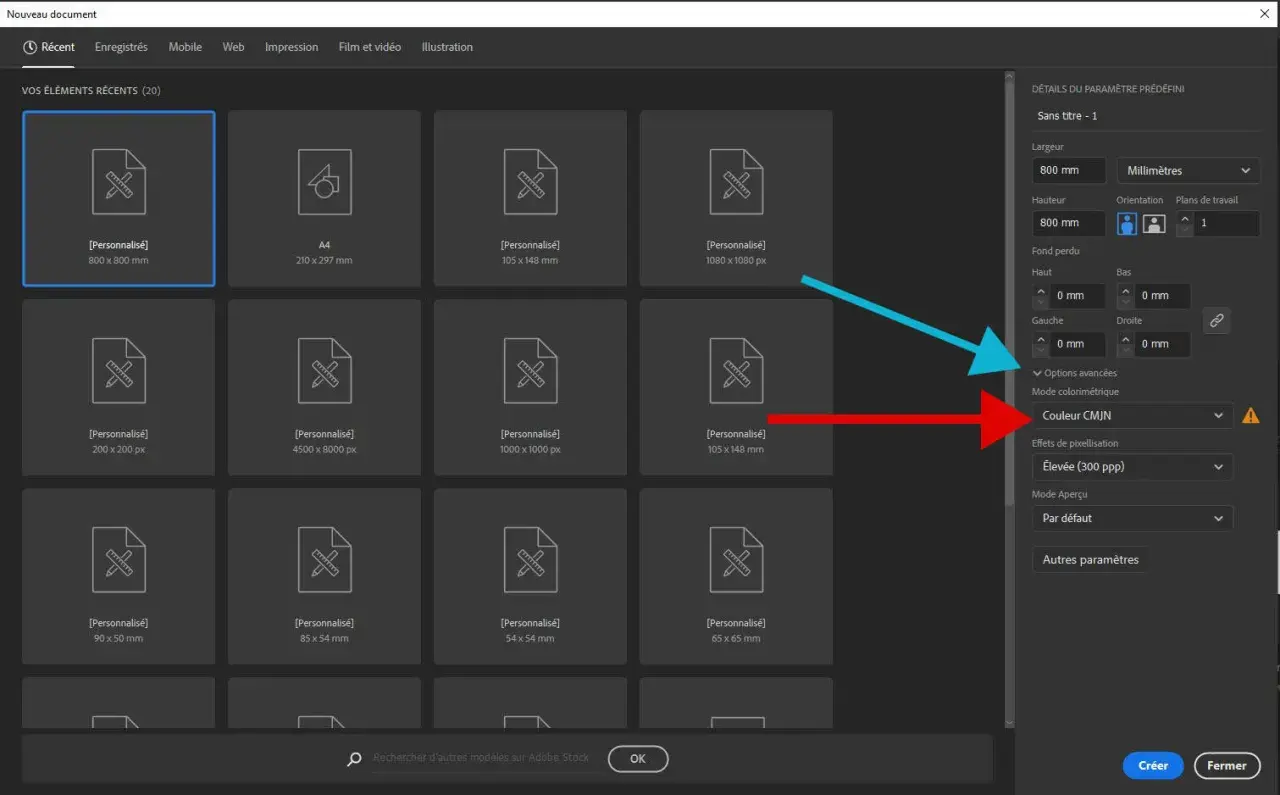The image size is (1280, 795).
Task: Click the color mode warning triangle icon
Action: [x=1250, y=415]
